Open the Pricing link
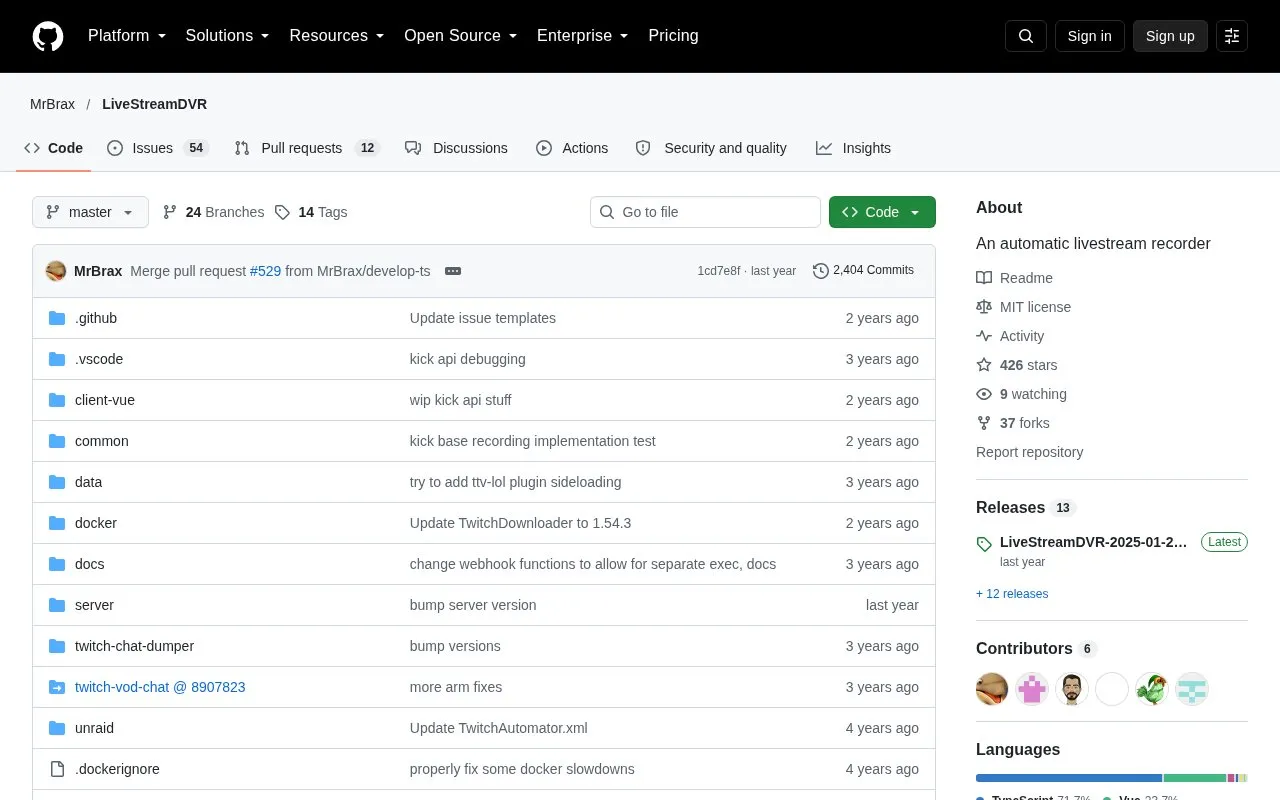Image resolution: width=1280 pixels, height=800 pixels. (x=673, y=36)
